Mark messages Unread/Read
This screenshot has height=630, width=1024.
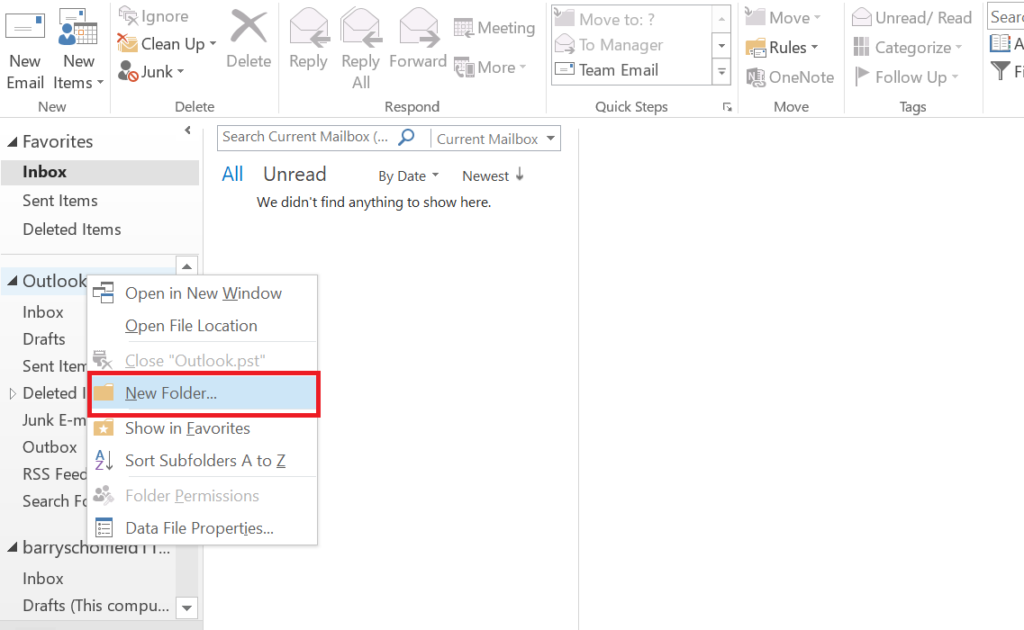910,16
